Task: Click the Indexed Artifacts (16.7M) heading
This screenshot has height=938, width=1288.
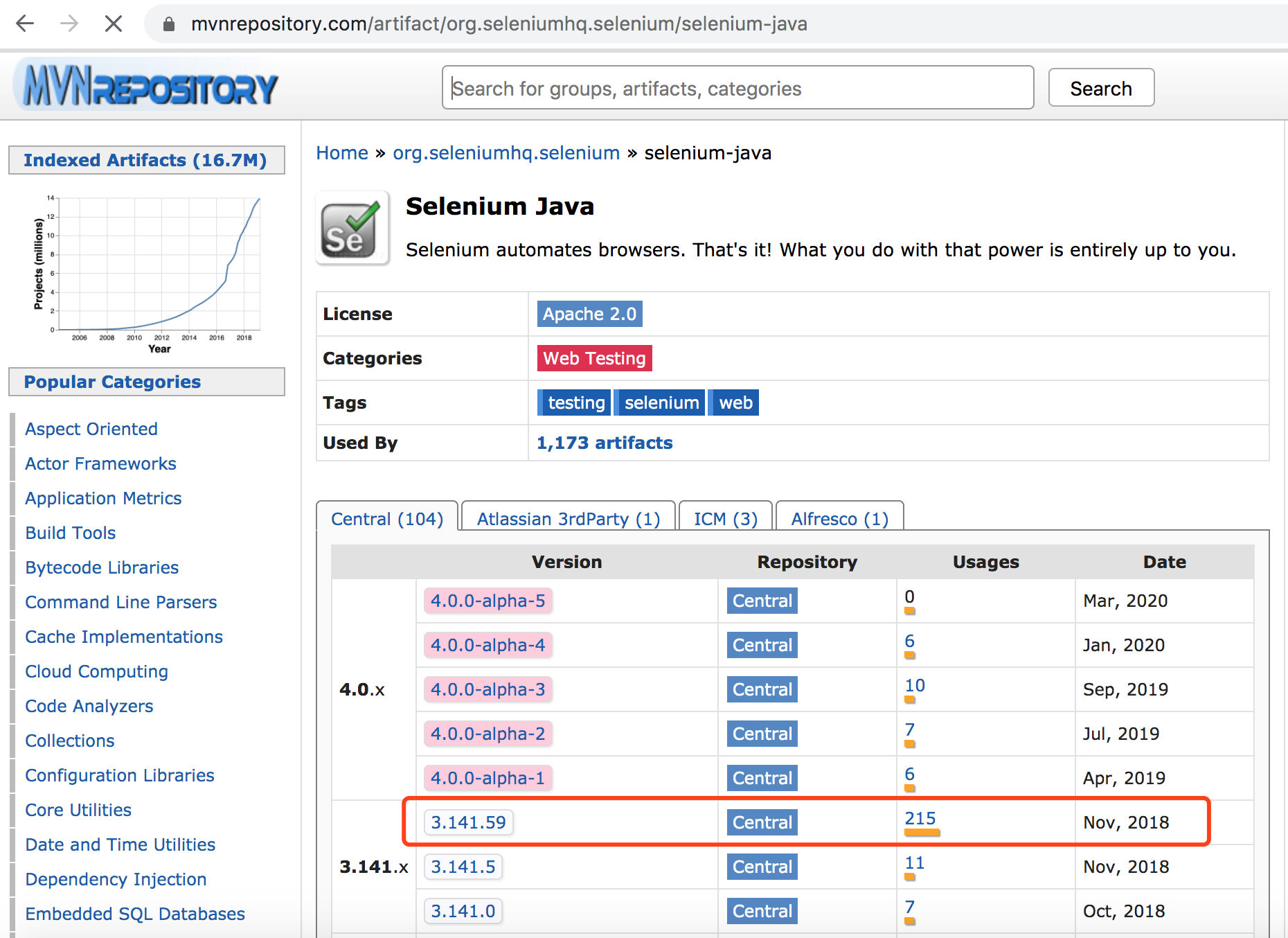Action: pos(145,160)
